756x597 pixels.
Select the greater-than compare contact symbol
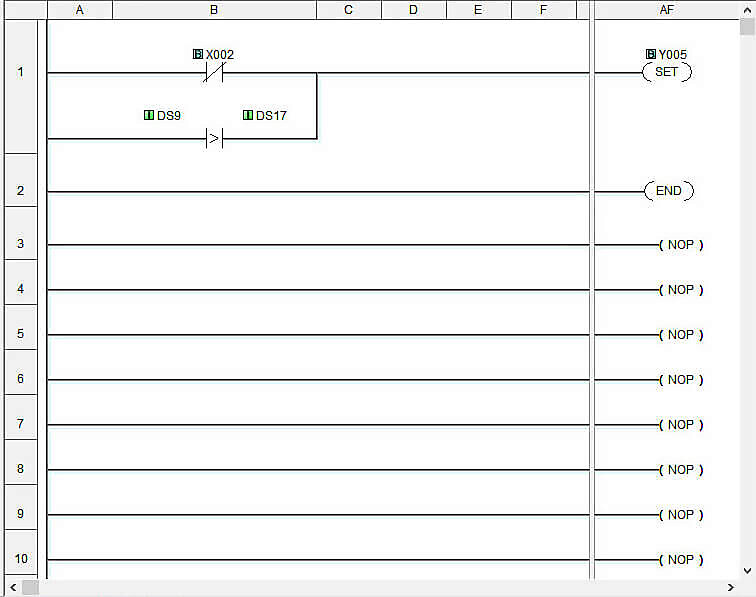coord(214,139)
